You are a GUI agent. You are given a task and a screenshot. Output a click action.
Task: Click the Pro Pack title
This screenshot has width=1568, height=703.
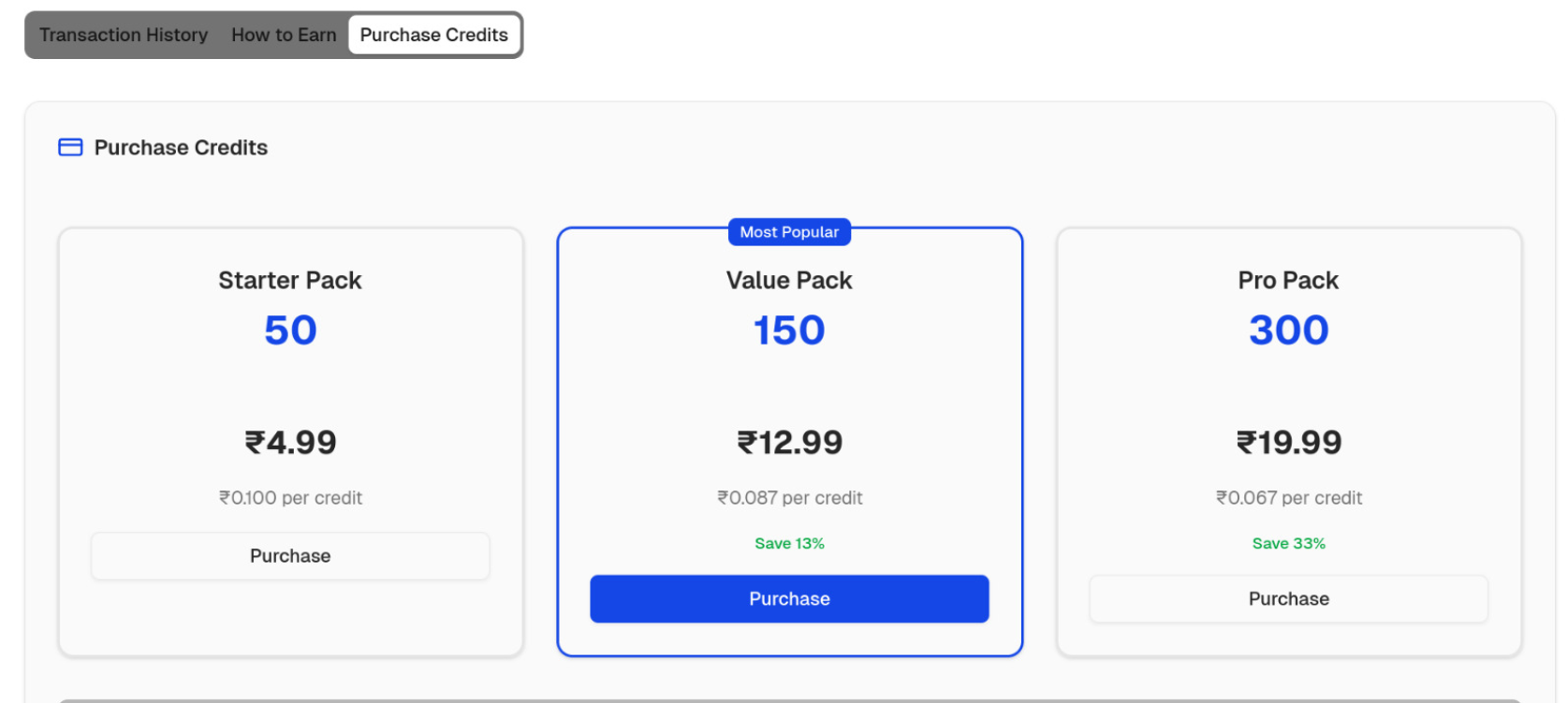tap(1288, 281)
